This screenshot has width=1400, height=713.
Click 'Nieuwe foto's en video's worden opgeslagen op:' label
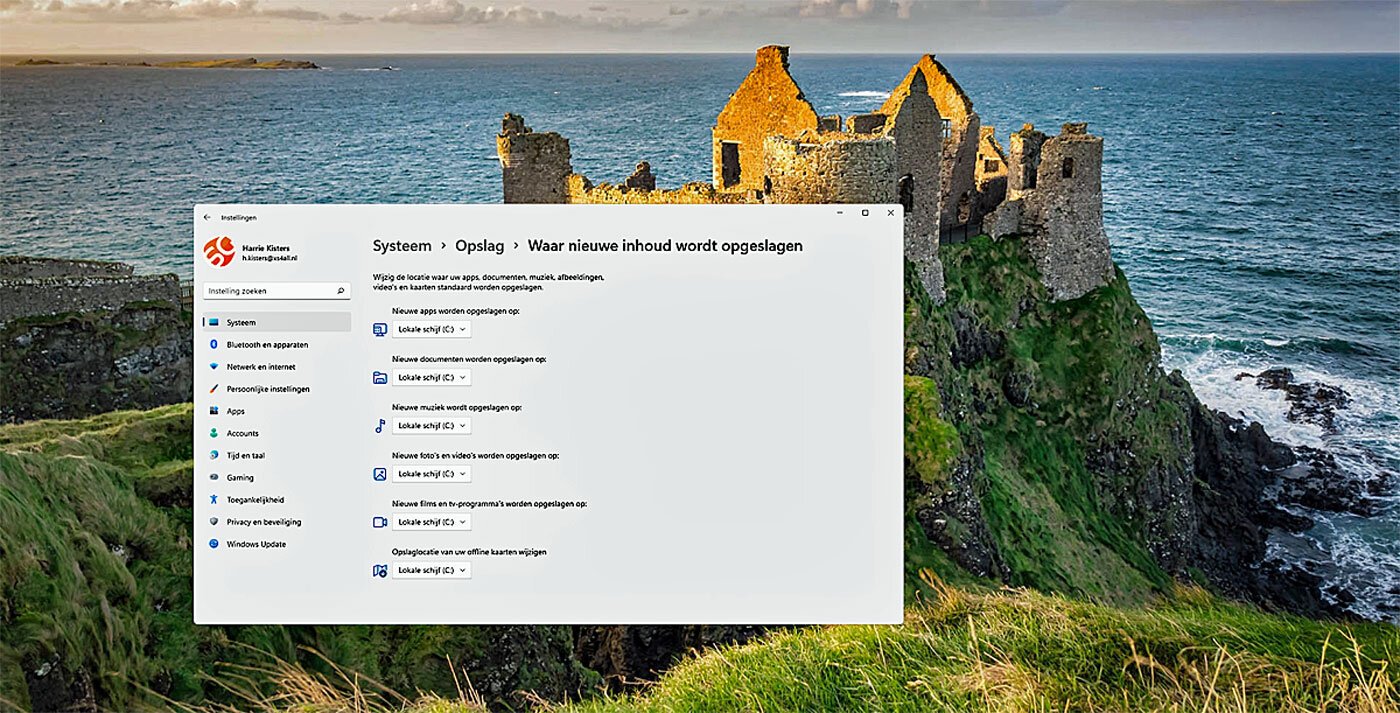pos(476,455)
